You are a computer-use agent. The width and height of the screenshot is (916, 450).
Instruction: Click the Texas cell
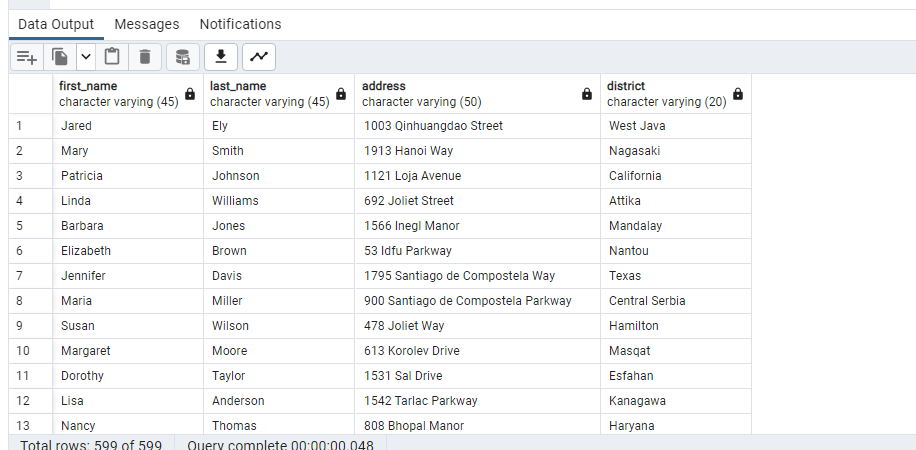click(676, 276)
